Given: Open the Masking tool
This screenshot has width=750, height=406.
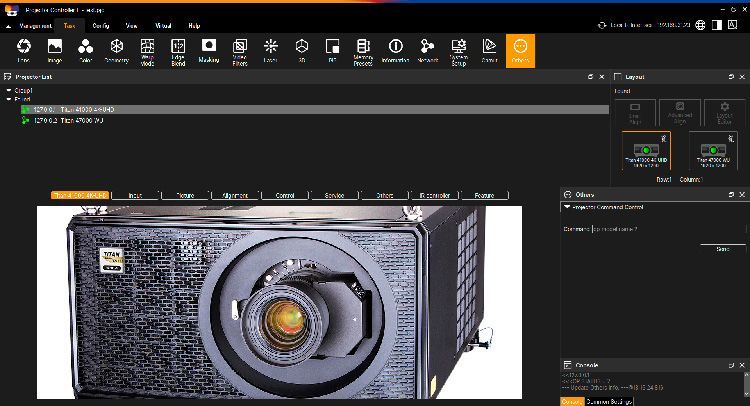Looking at the screenshot, I should coord(209,51).
